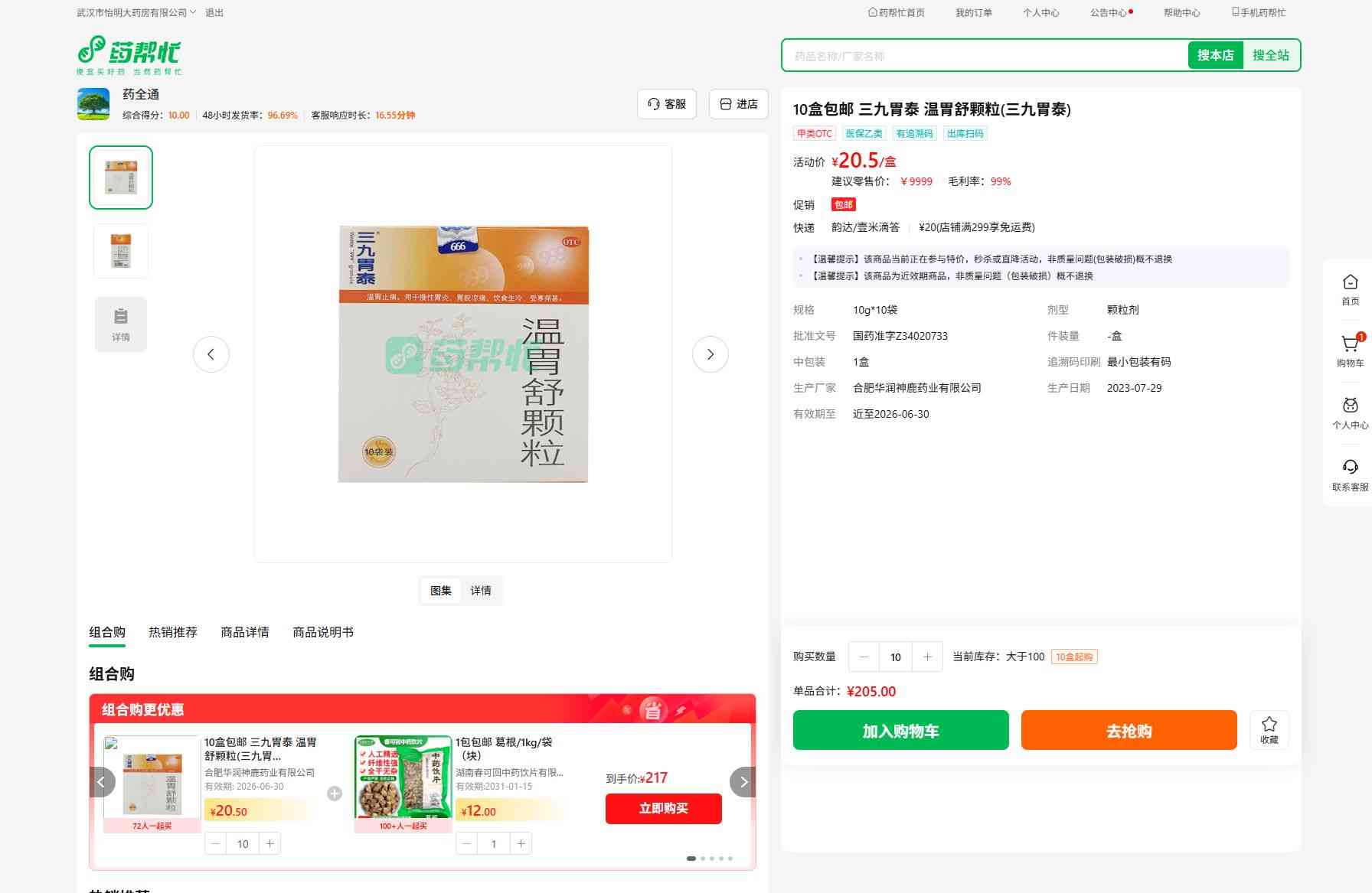1372x893 pixels.
Task: Click the green 加入购物车 button
Action: click(x=900, y=731)
